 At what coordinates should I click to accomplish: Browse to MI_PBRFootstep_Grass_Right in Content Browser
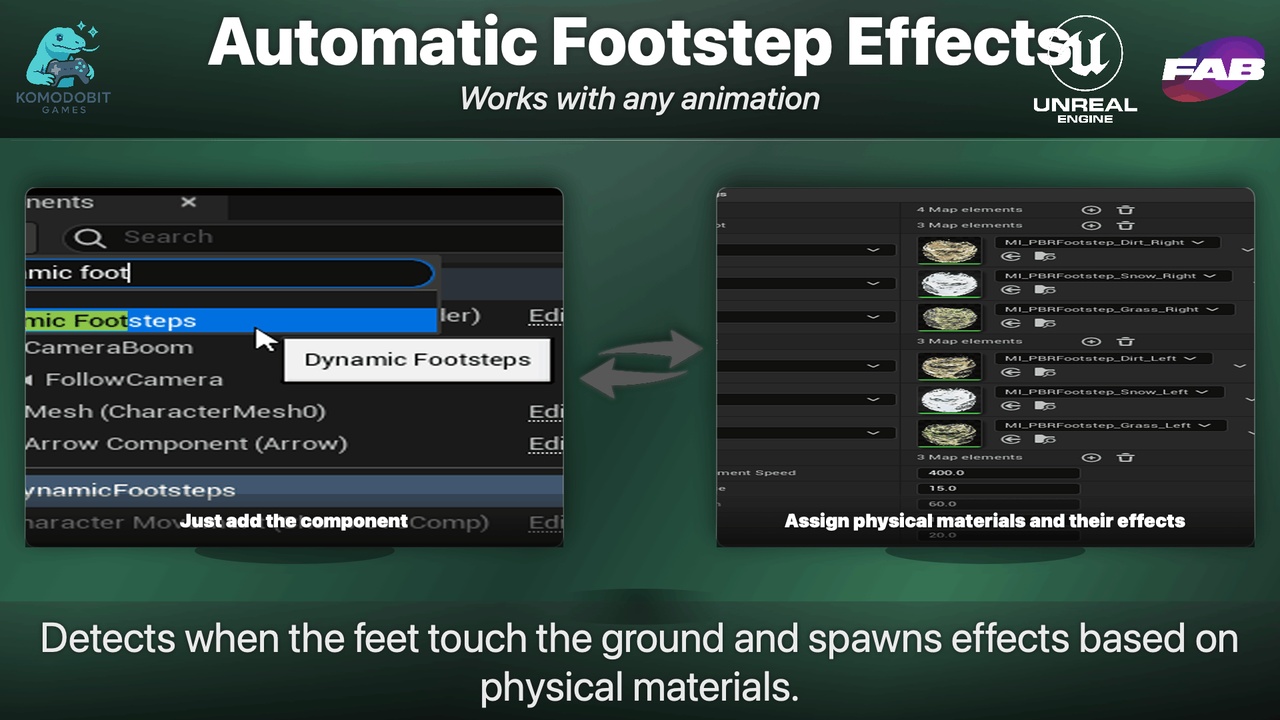tap(1045, 323)
